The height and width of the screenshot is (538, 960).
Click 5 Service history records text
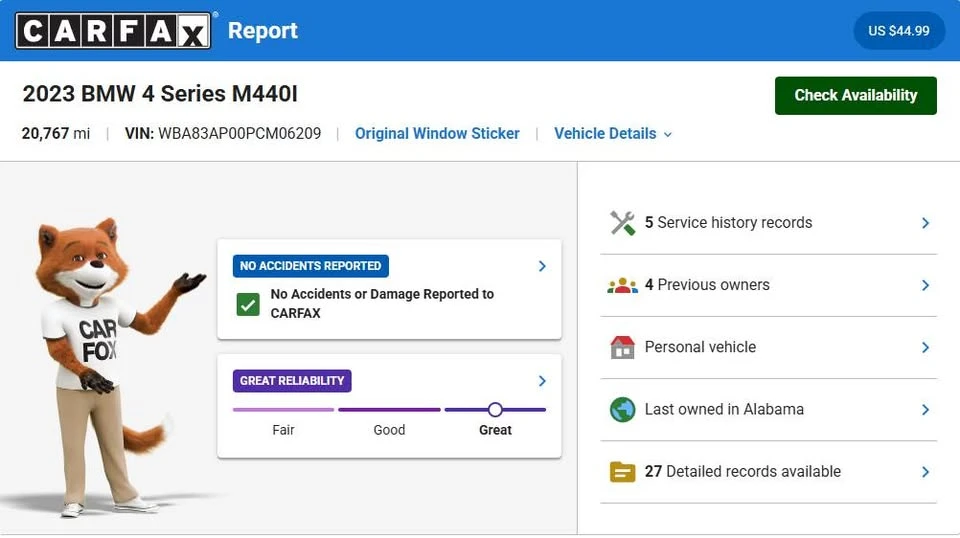coord(729,223)
